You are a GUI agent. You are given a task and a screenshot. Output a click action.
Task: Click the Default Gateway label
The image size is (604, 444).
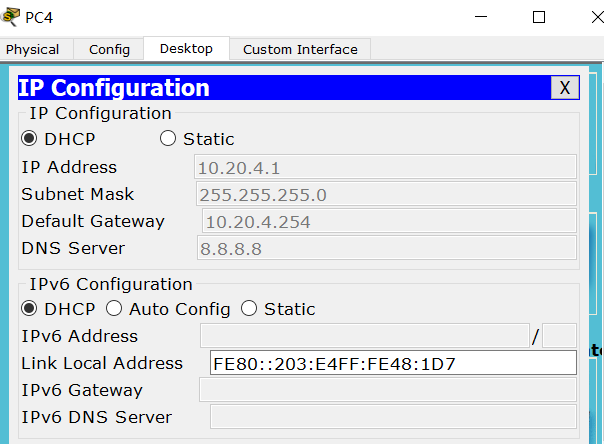[93, 221]
